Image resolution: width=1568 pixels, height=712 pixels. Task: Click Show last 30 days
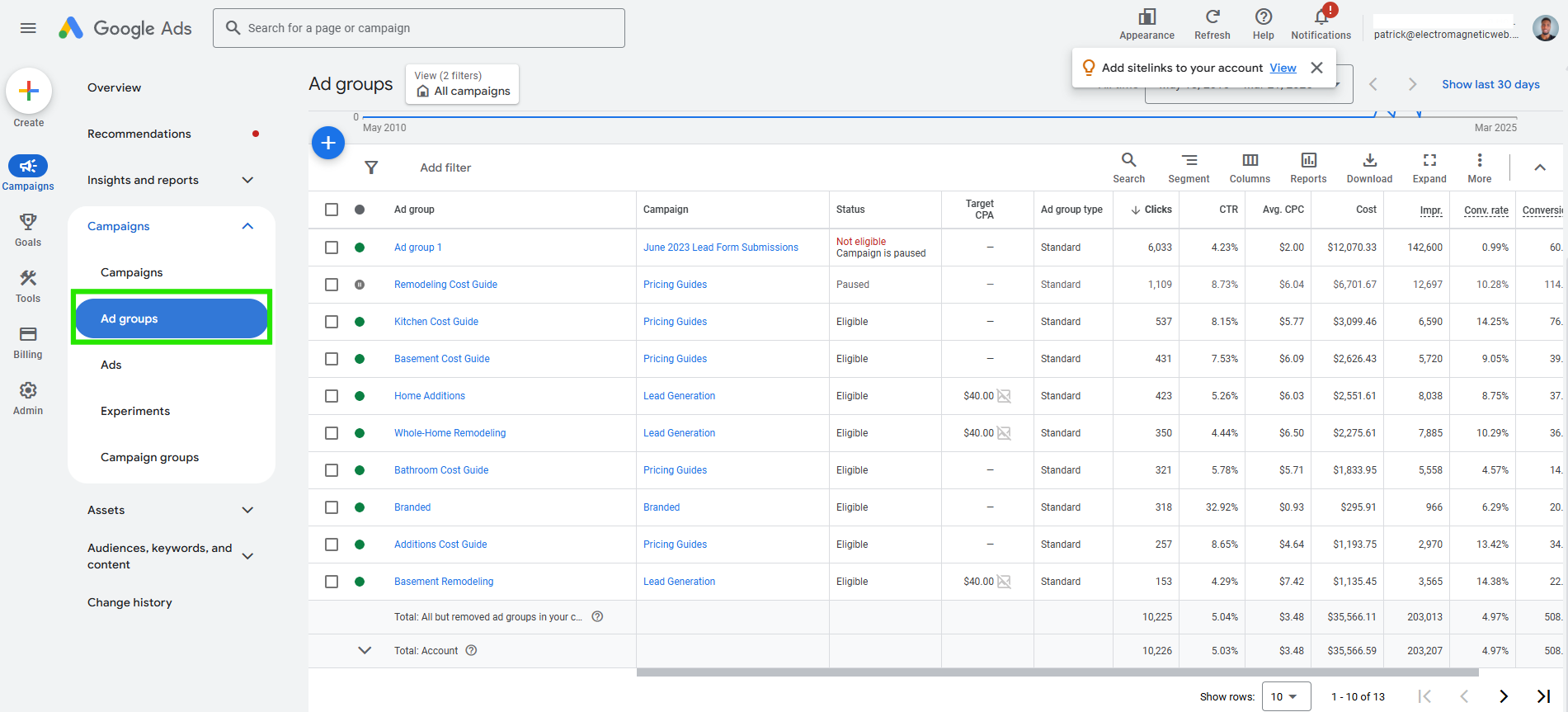[x=1490, y=84]
